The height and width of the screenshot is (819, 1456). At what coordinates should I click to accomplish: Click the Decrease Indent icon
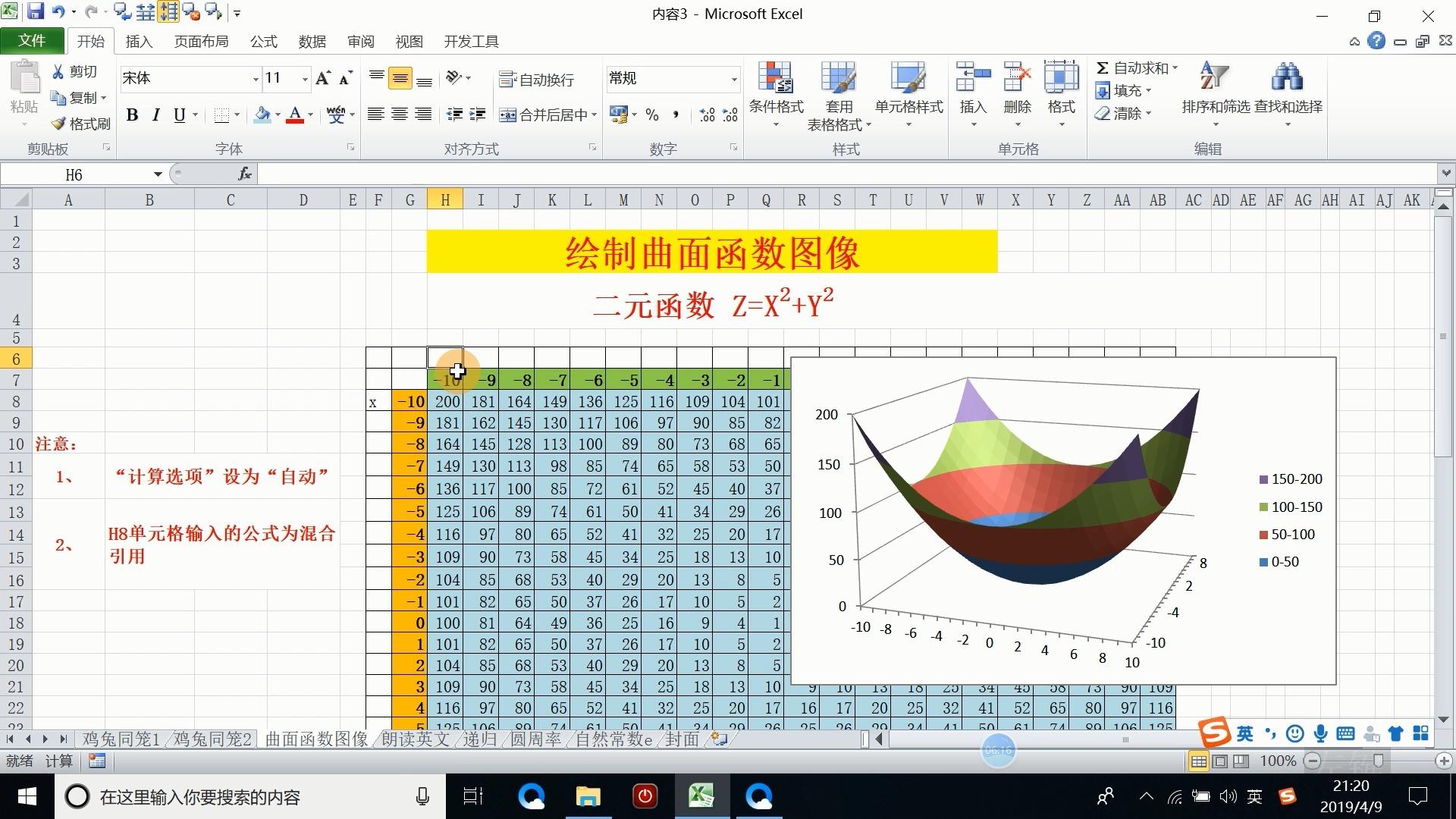(x=455, y=115)
